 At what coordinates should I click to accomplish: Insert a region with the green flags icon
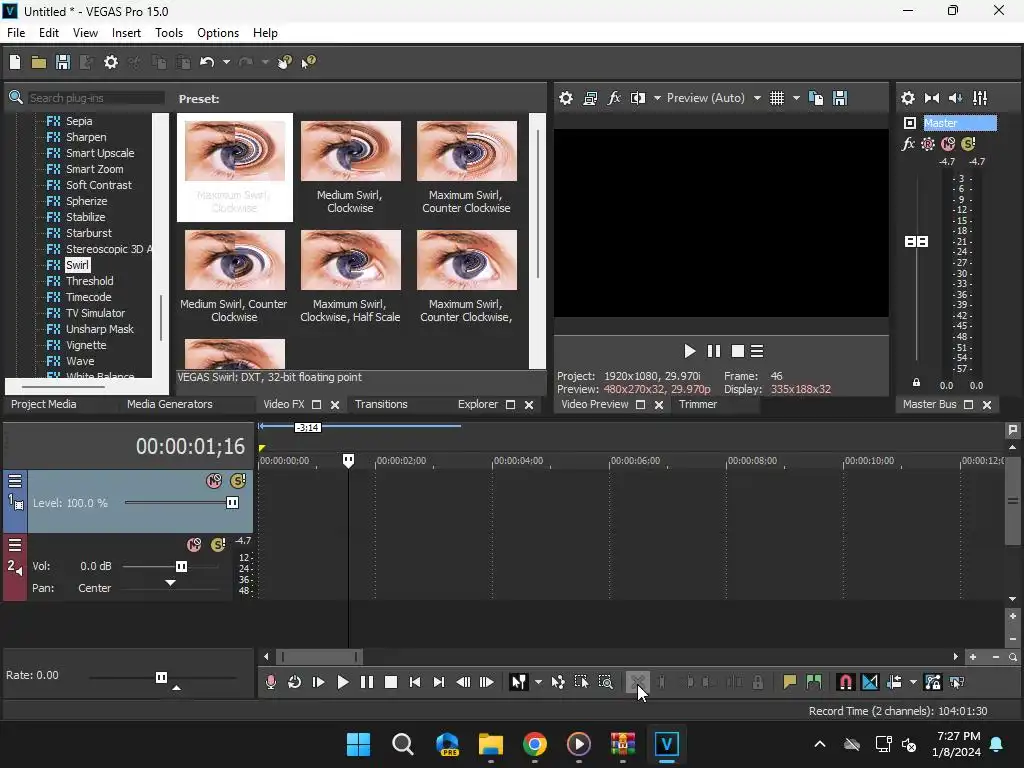814,682
